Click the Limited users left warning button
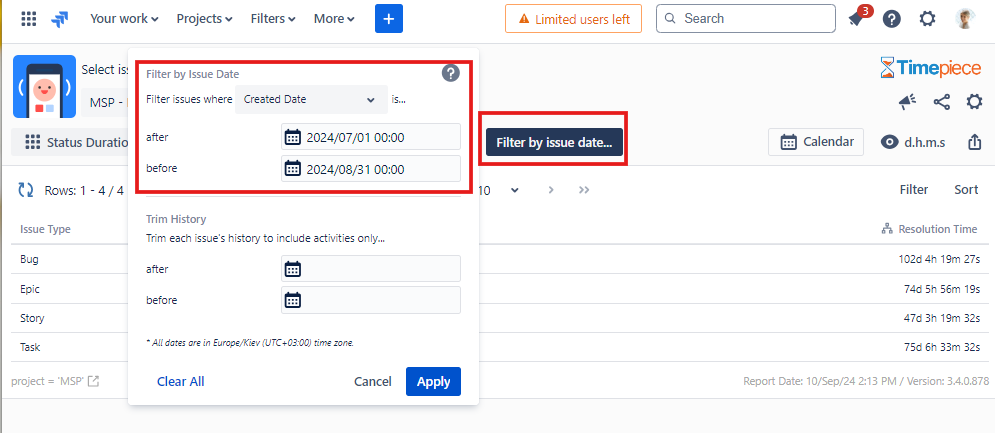995x433 pixels. pos(573,18)
